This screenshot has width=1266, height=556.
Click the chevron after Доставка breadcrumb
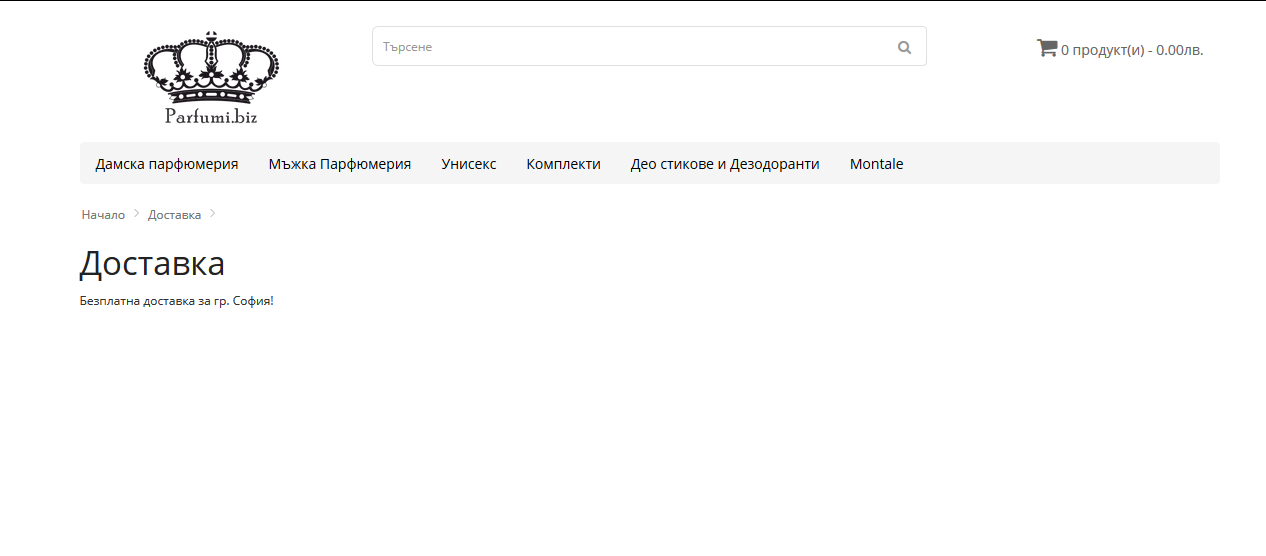(212, 214)
